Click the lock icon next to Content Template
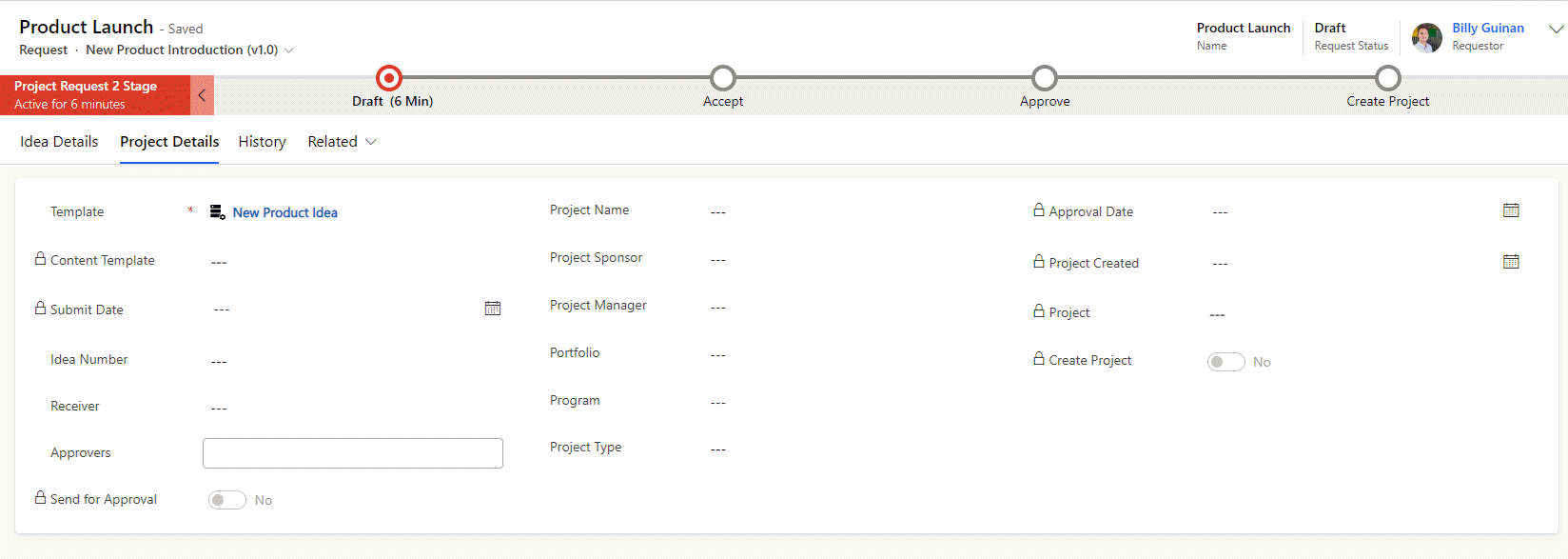1568x559 pixels. click(x=40, y=259)
